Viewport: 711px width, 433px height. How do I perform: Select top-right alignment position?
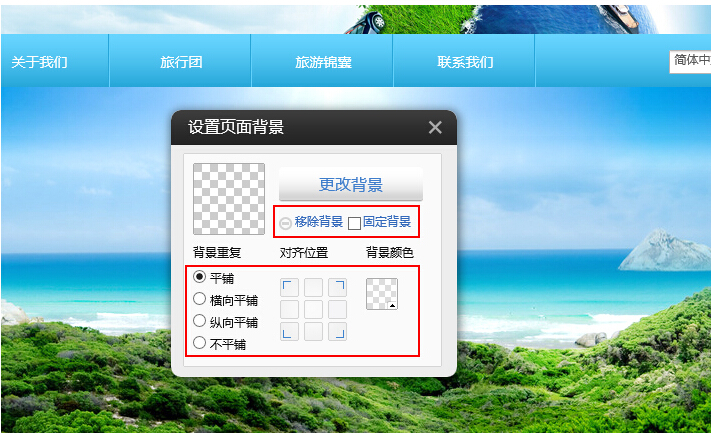tap(337, 287)
